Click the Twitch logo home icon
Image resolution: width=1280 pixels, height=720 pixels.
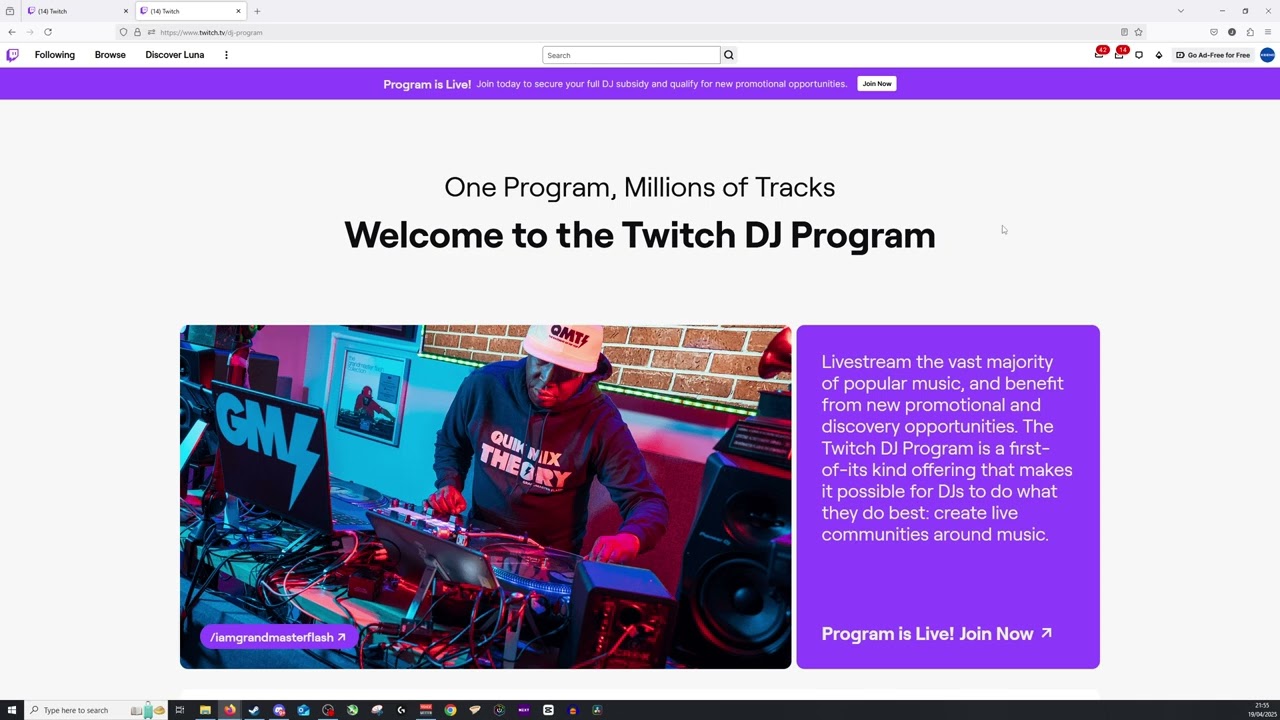pos(12,55)
